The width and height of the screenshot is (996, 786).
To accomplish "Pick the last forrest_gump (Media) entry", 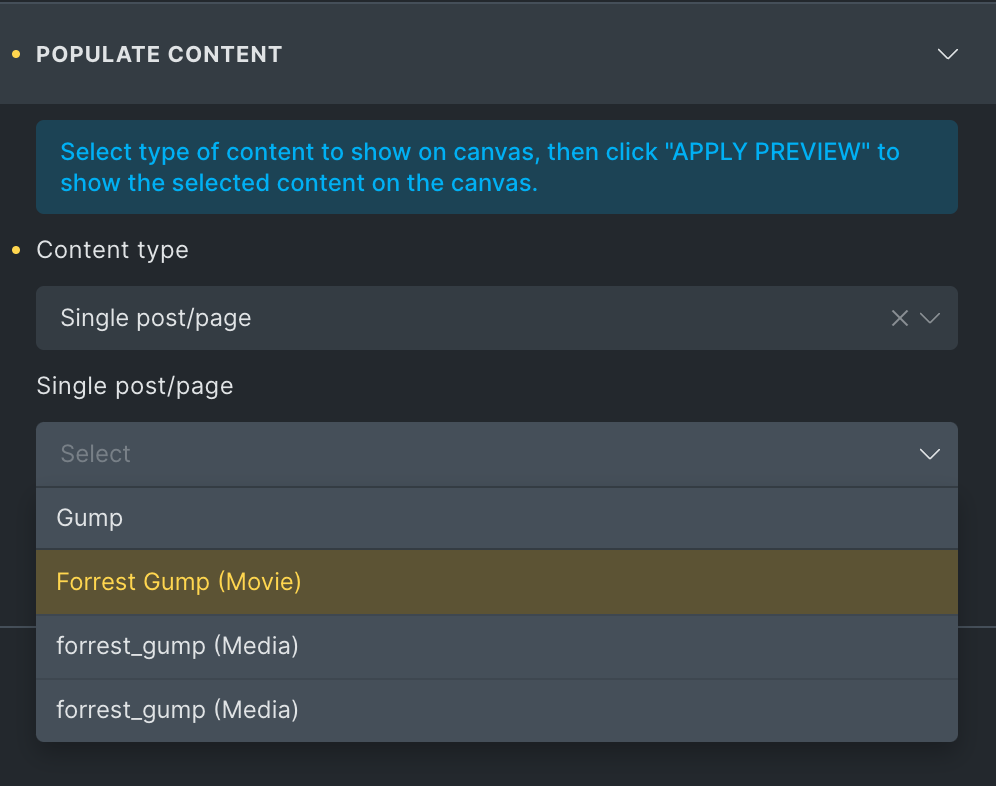I will click(x=497, y=710).
